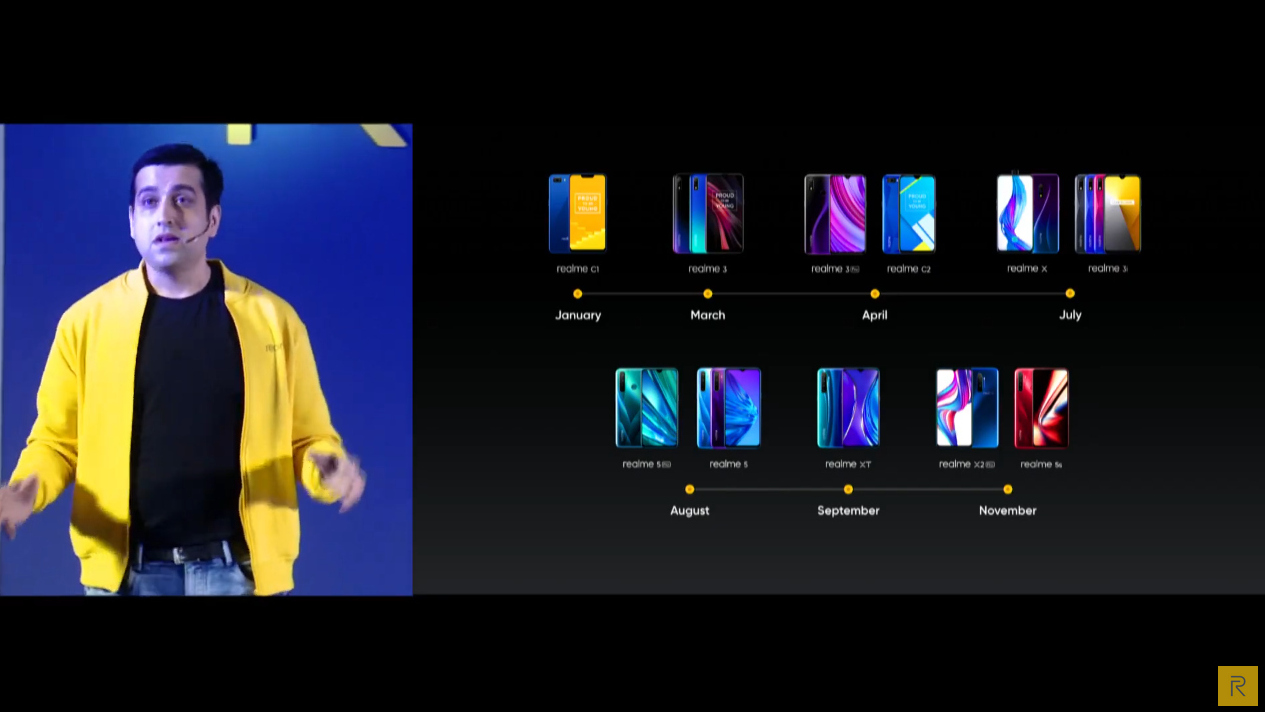
Task: Click the "January" month label
Action: coord(578,315)
